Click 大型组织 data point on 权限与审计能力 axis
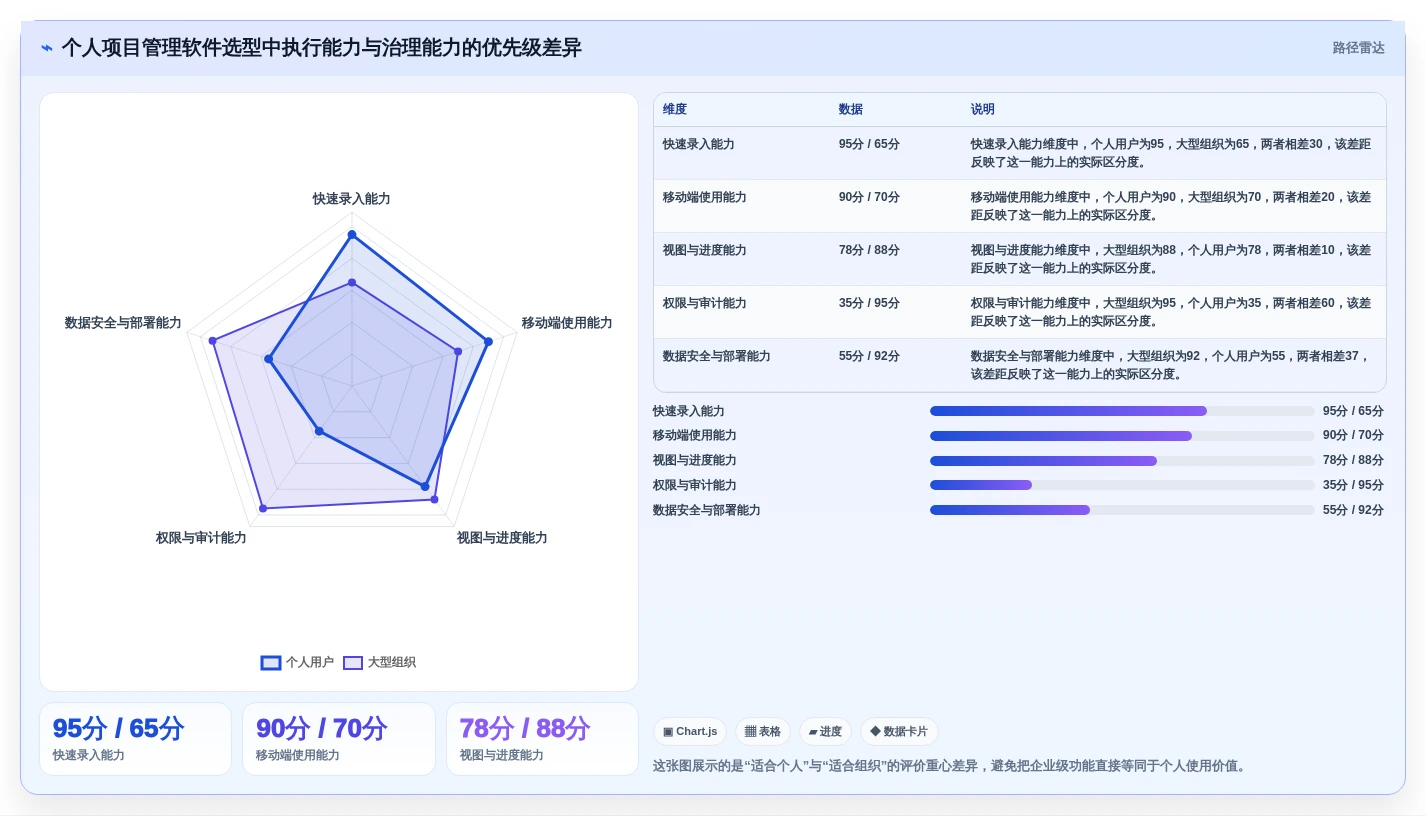Viewport: 1426px width, 816px height. [x=263, y=508]
